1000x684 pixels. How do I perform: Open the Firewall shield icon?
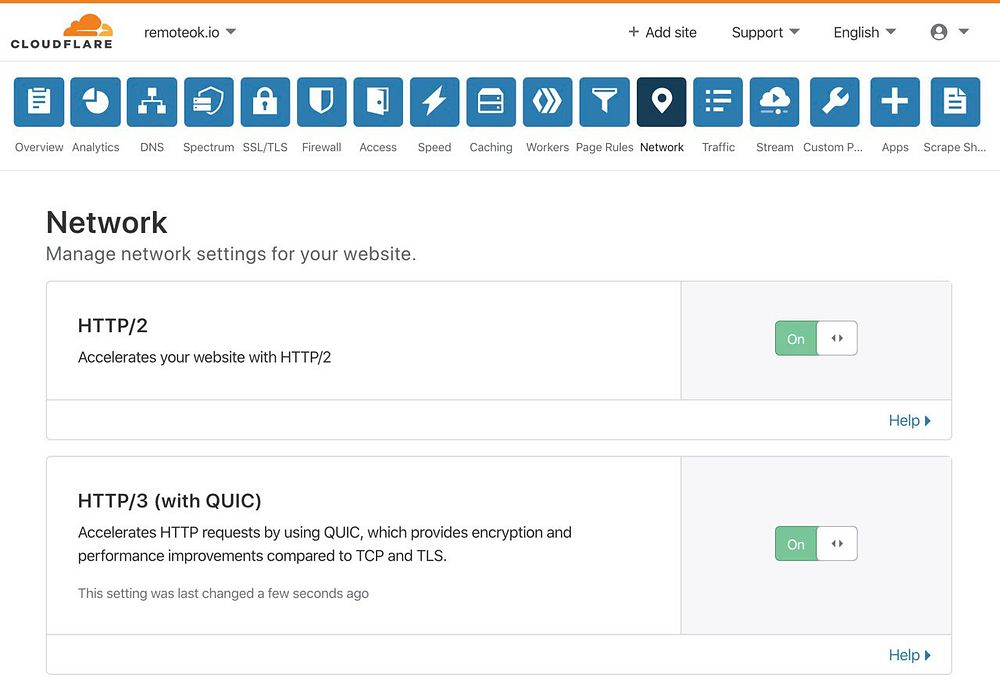321,102
